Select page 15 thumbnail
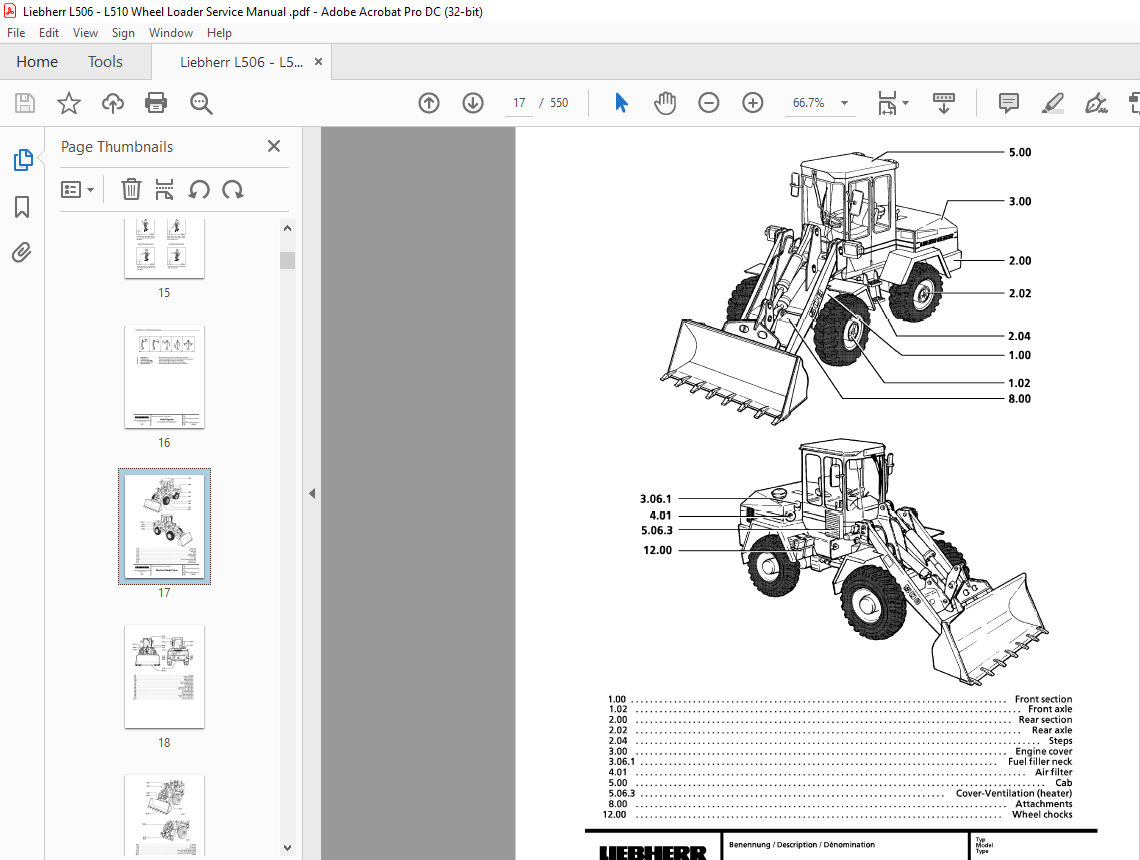Screen dimensions: 1140x860 pos(164,249)
